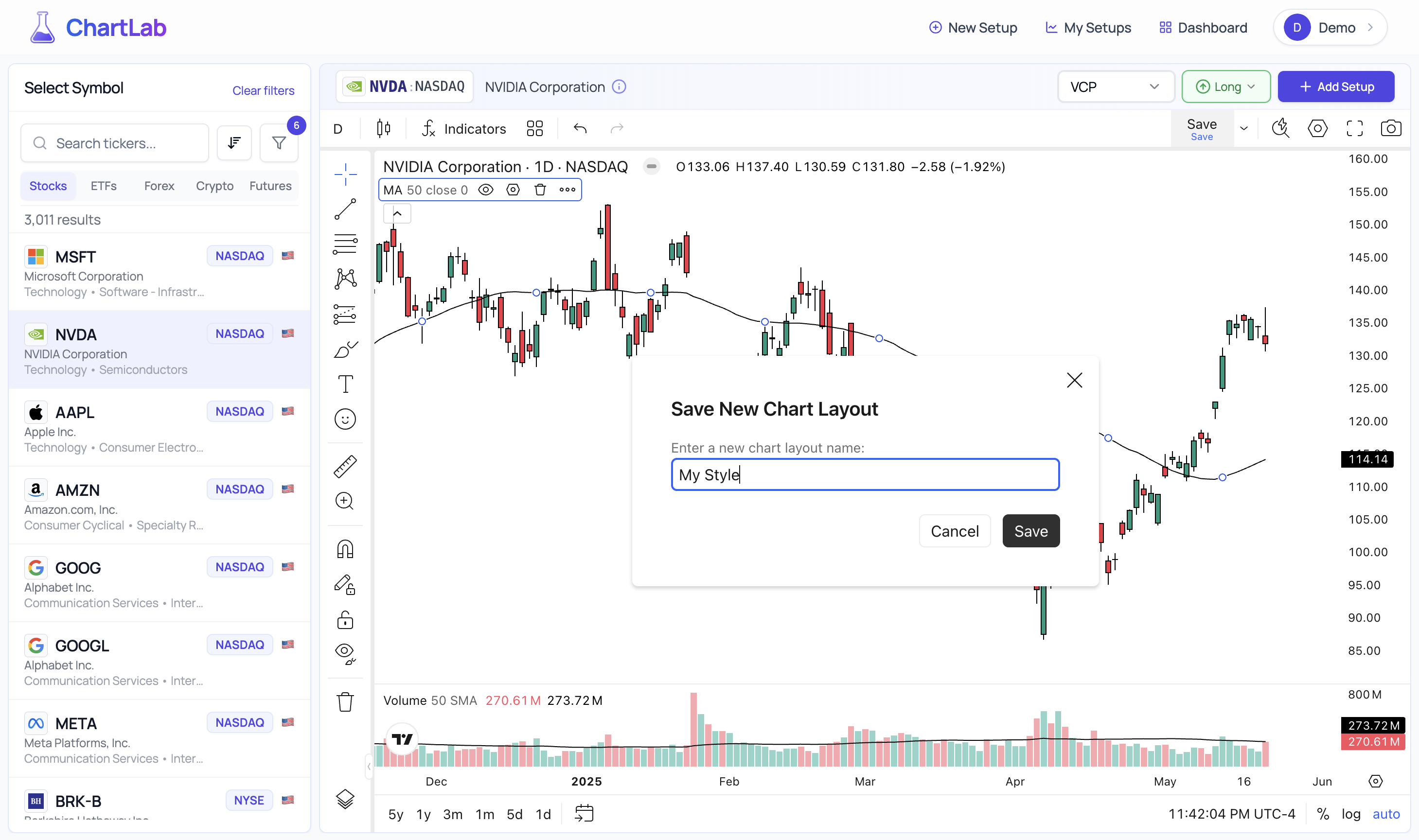1419x840 pixels.
Task: Cancel the Save New Chart Layout dialog
Action: point(954,530)
